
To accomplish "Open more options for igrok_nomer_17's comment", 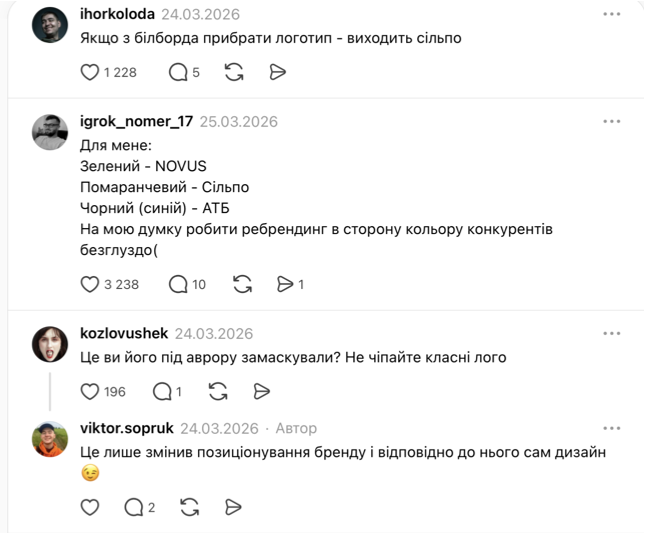I will 612,121.
